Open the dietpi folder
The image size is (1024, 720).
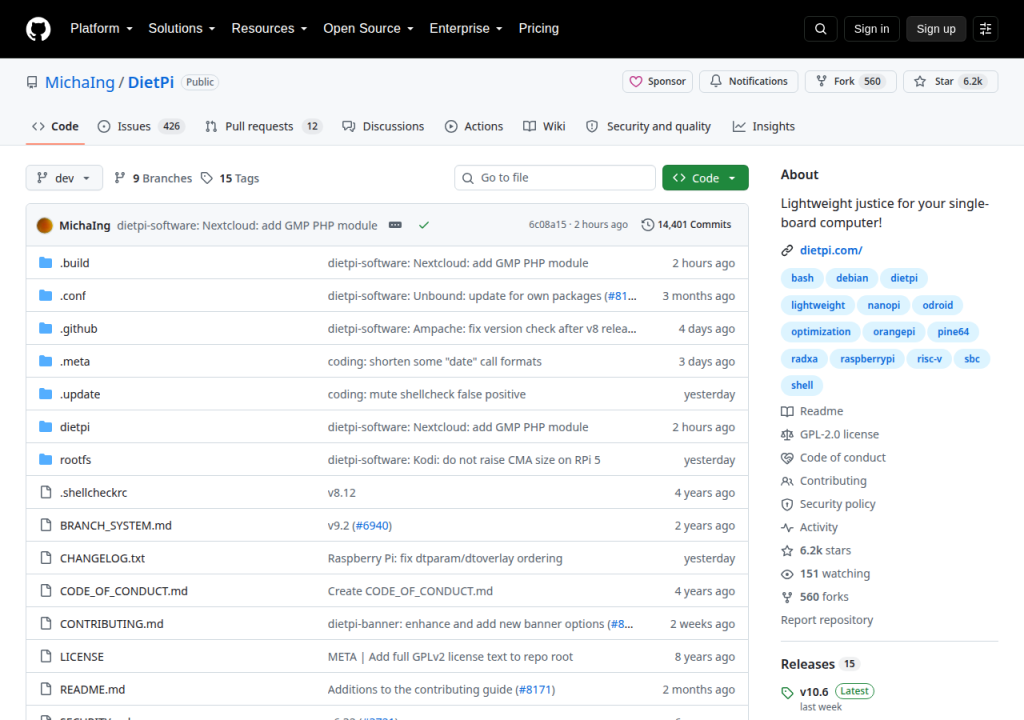[x=75, y=427]
